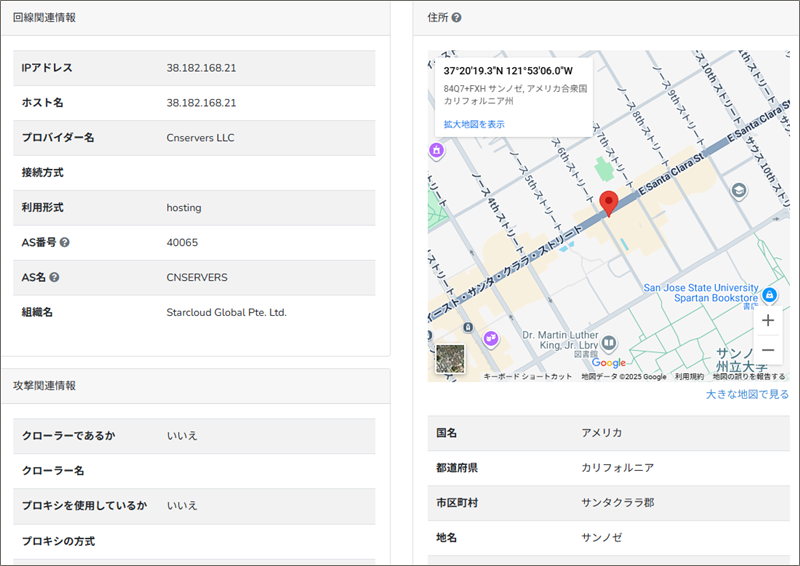Zoom out the map with minus button
The width and height of the screenshot is (800, 566).
(x=768, y=350)
